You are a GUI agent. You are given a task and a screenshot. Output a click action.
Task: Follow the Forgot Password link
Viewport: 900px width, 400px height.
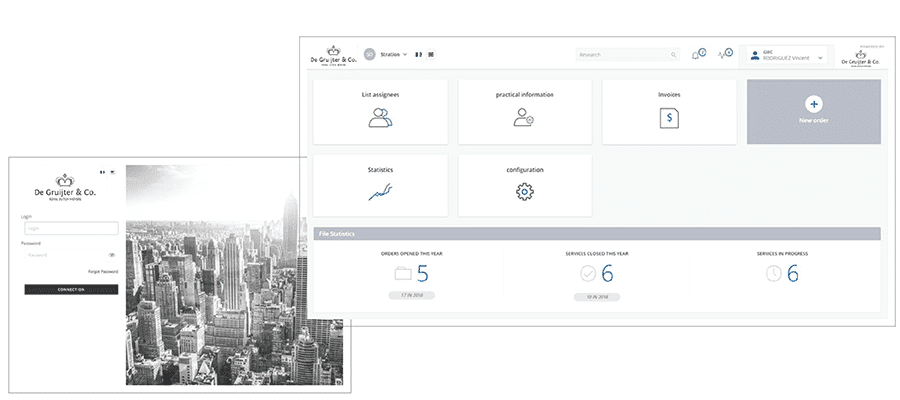click(103, 271)
